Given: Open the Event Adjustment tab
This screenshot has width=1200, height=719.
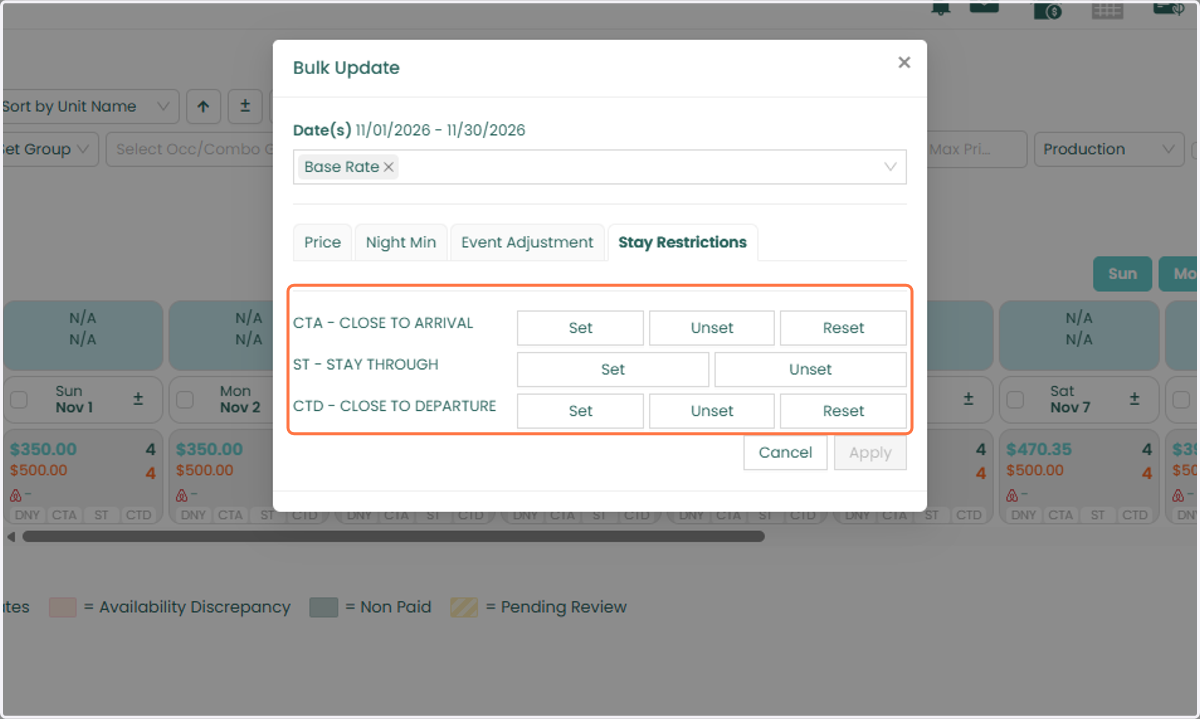Looking at the screenshot, I should click(x=527, y=242).
